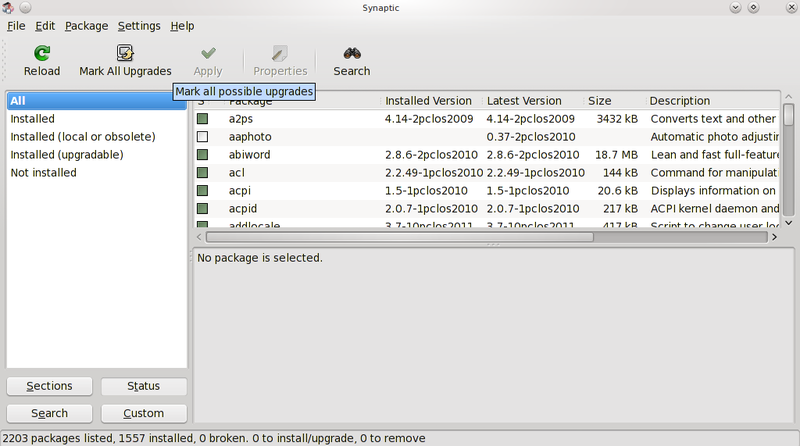
Task: Click the scroll-right arrow of horizontal scrollbar
Action: (x=774, y=237)
